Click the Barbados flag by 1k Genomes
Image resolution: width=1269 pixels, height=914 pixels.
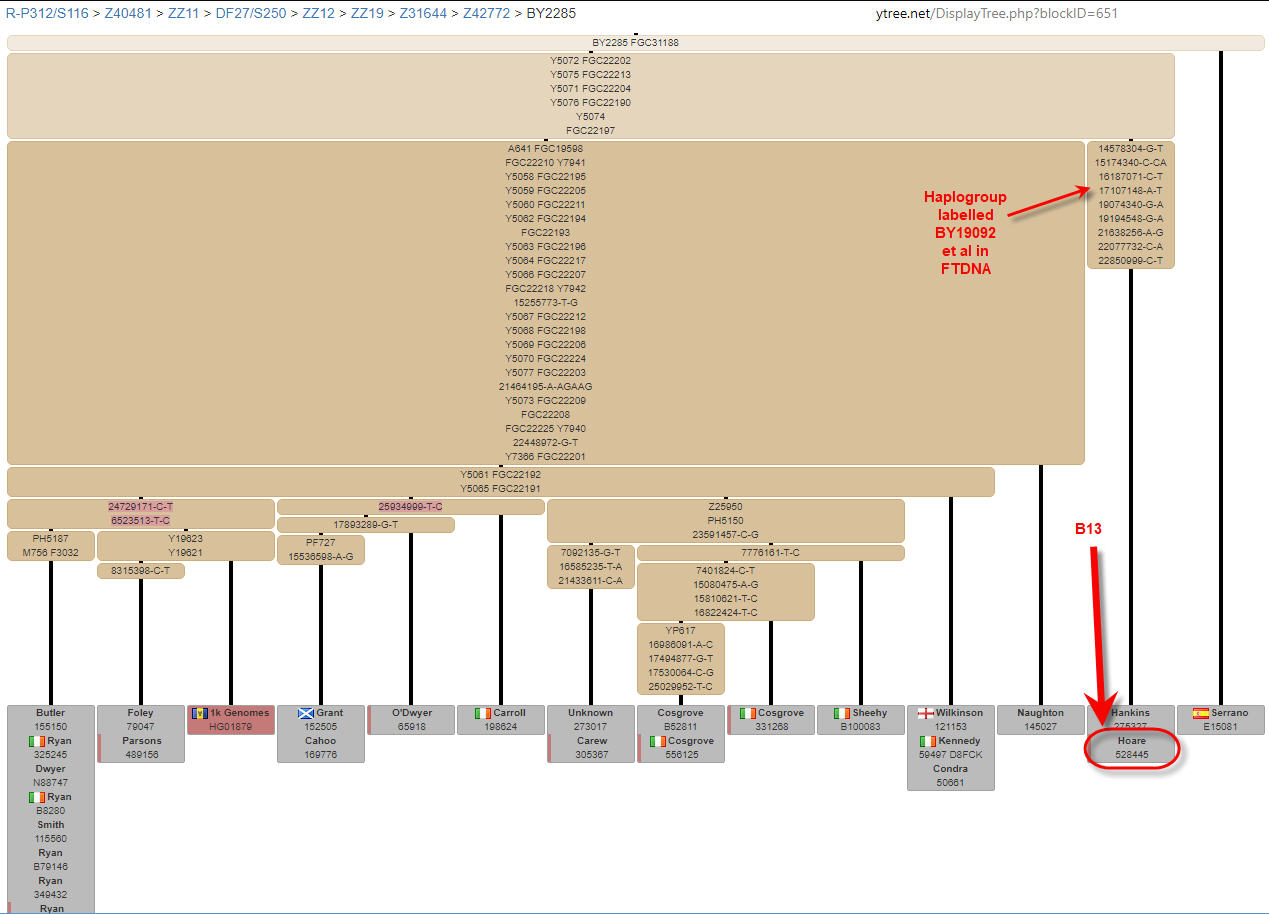pos(199,713)
